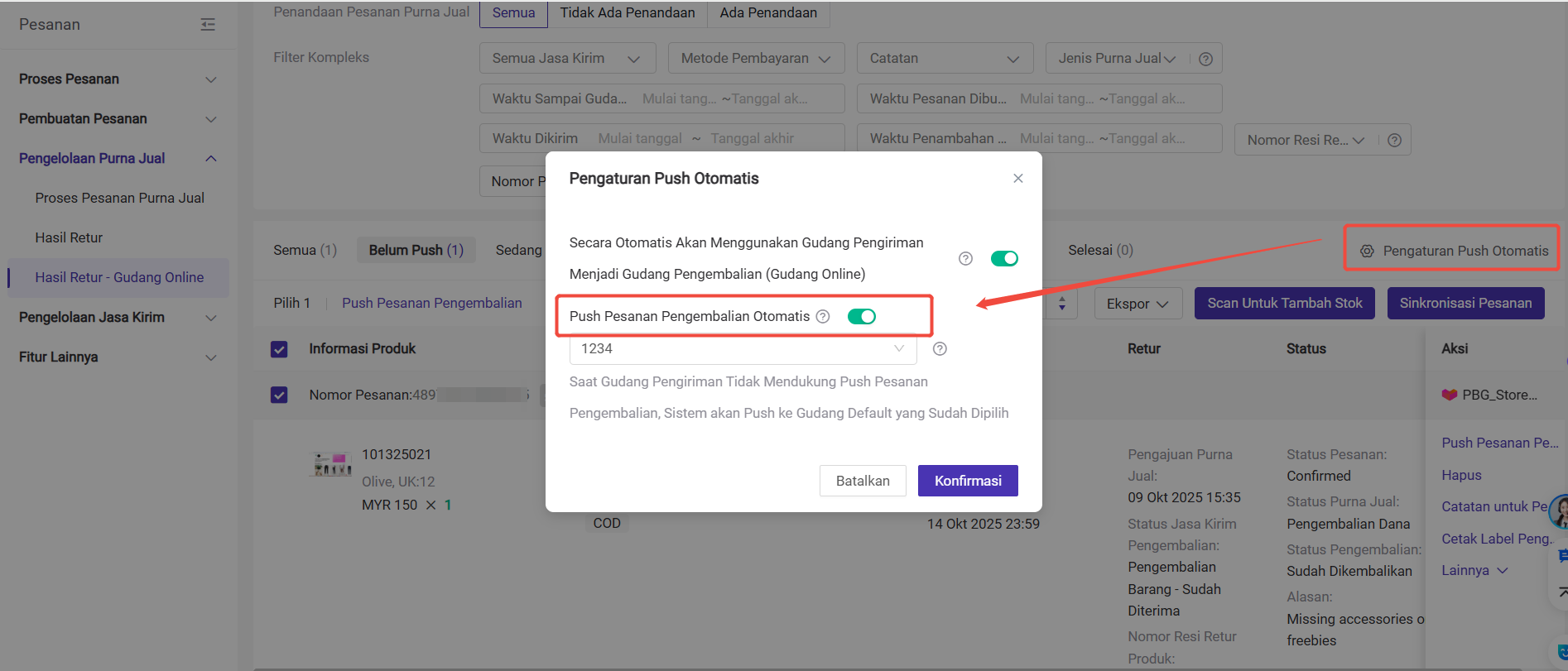
Task: Open Pengaturan Push Otomatis gear settings
Action: pyautogui.click(x=1367, y=251)
